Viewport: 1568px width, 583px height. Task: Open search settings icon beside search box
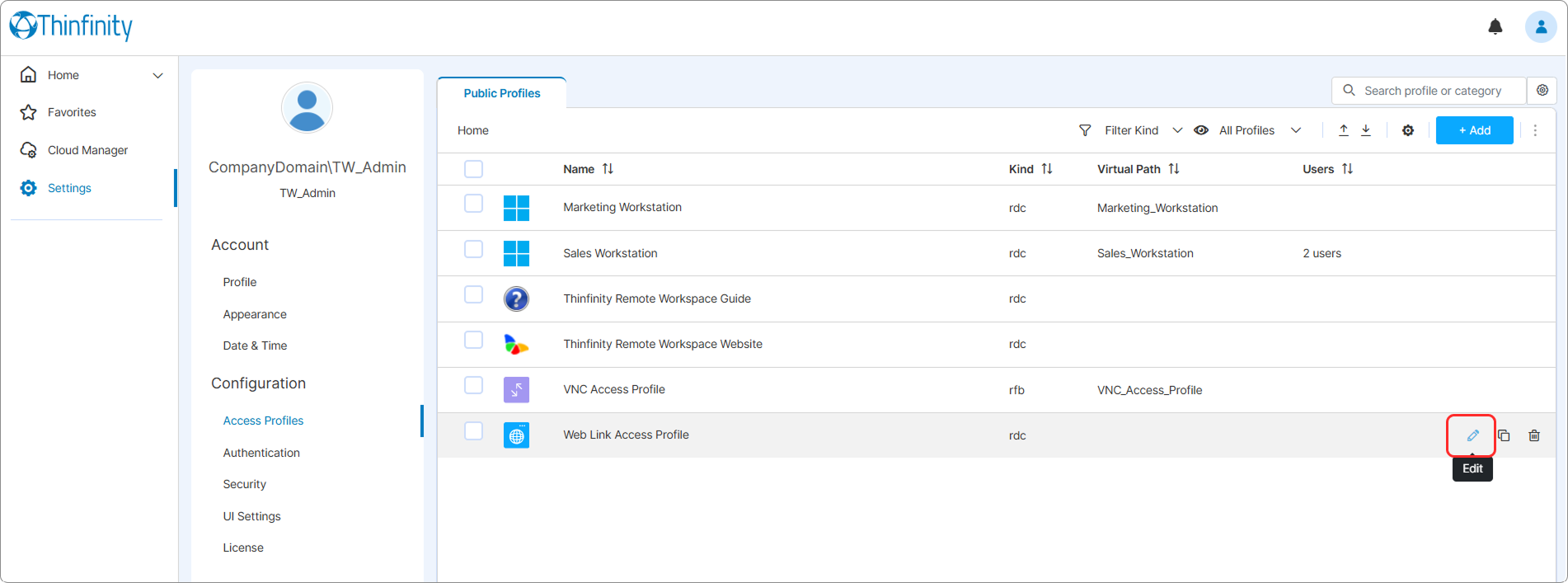point(1542,91)
